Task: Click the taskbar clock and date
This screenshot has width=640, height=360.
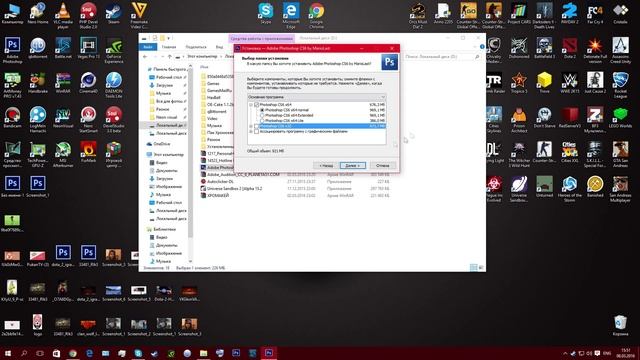Action: coord(625,353)
